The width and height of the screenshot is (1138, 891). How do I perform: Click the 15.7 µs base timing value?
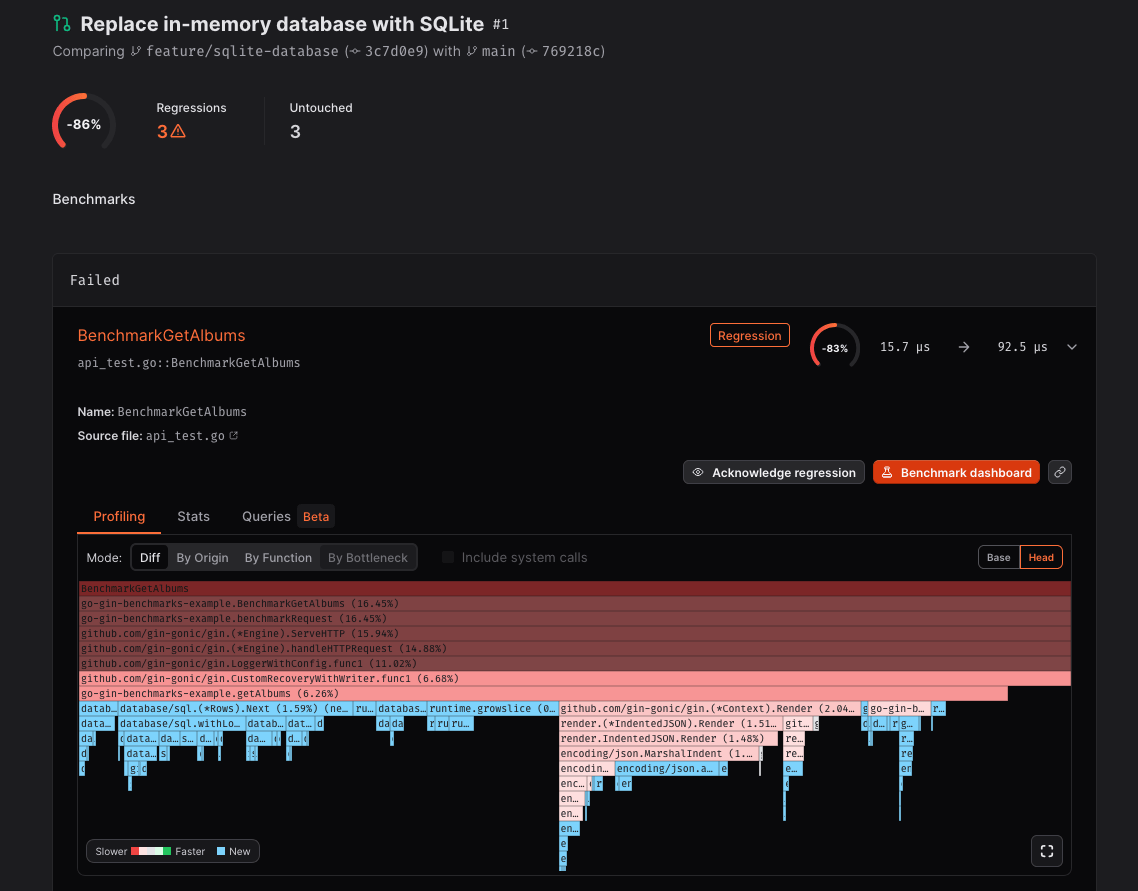coord(904,347)
